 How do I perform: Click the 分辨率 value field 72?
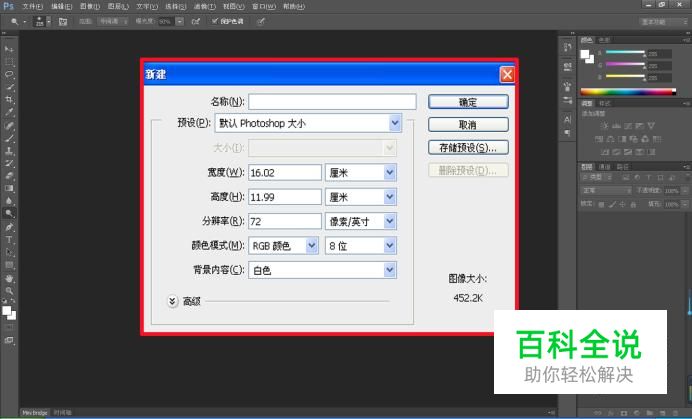pos(285,221)
